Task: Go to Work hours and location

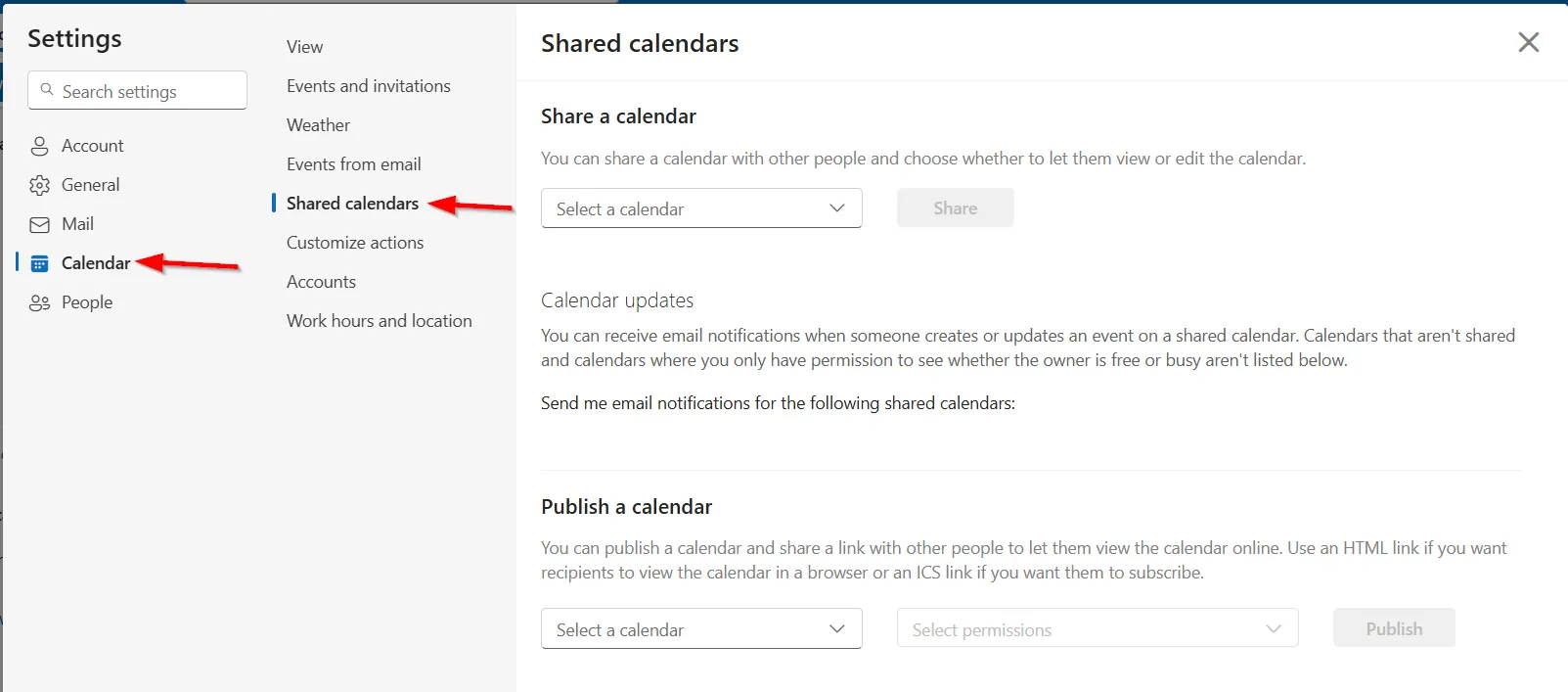Action: point(379,320)
